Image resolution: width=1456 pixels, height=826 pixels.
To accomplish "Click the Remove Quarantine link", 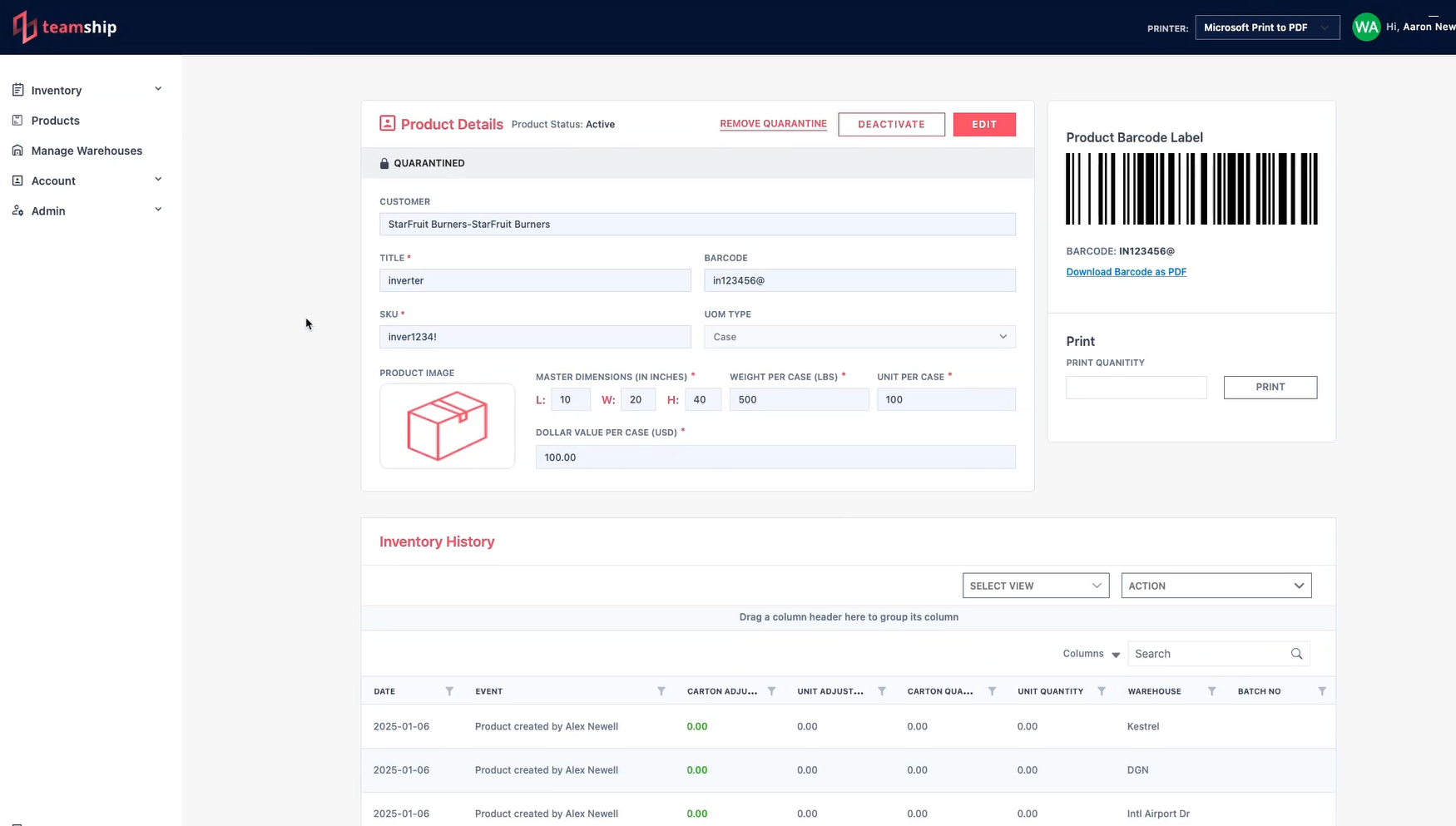I will point(773,124).
